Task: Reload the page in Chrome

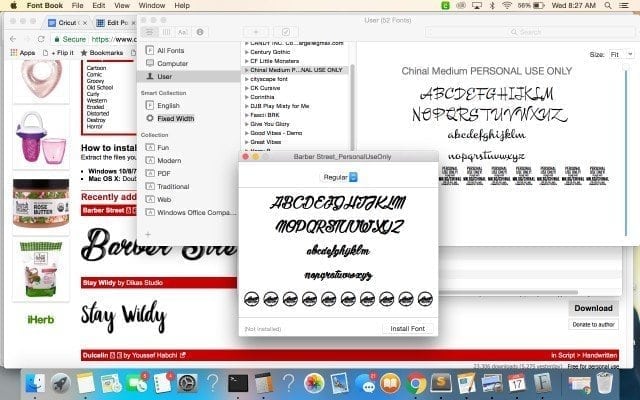Action: (x=41, y=39)
